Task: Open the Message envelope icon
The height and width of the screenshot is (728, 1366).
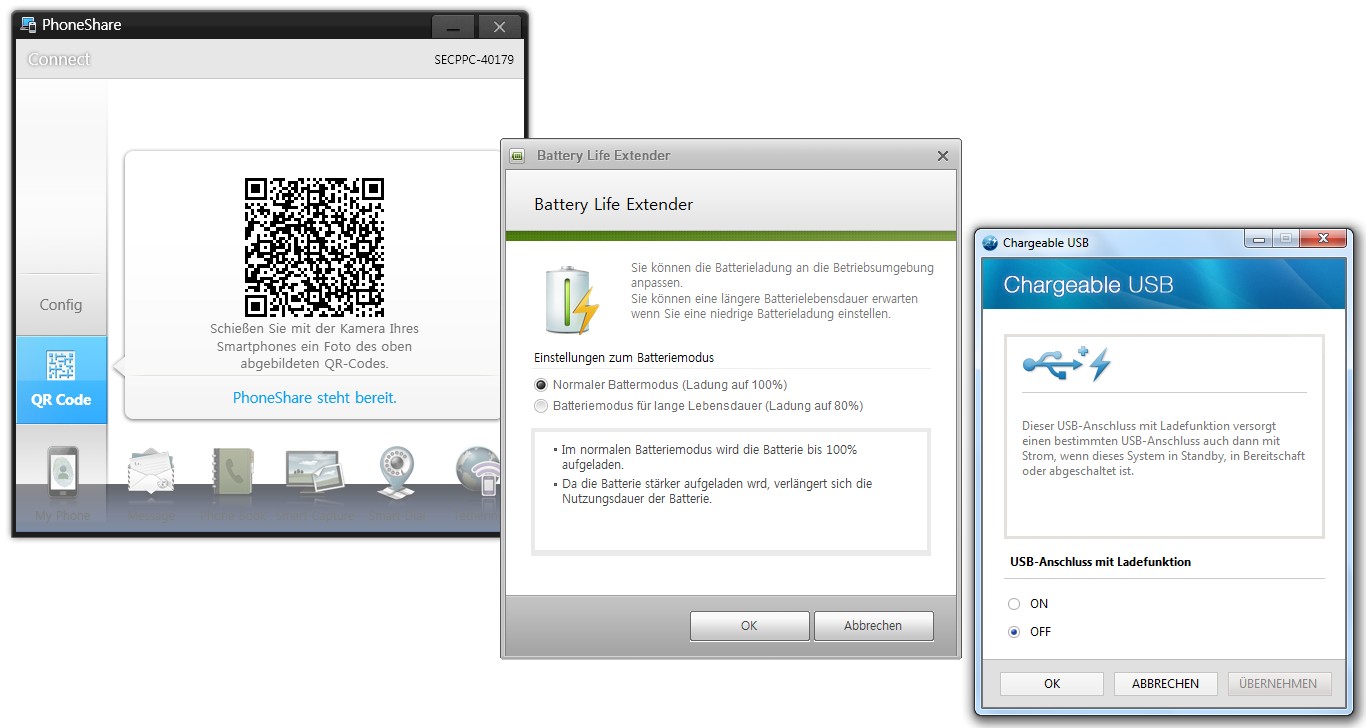Action: (x=152, y=473)
